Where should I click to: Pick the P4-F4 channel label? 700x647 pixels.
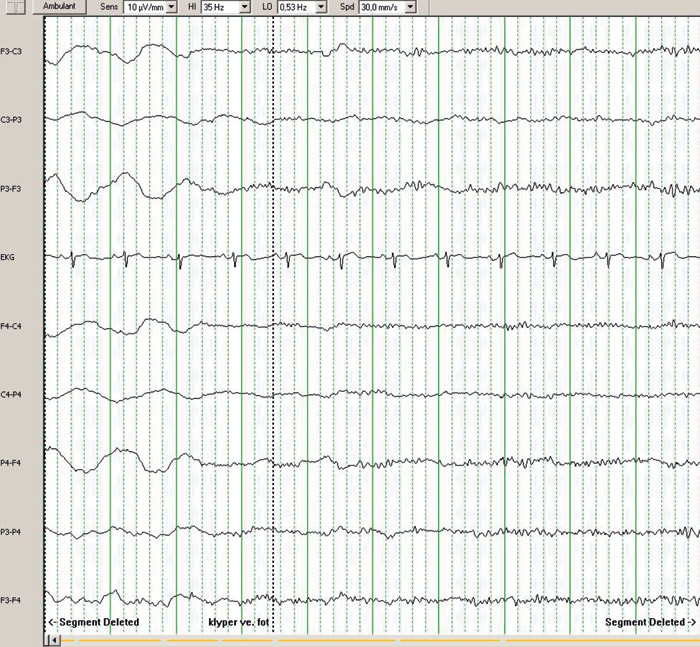pyautogui.click(x=13, y=463)
